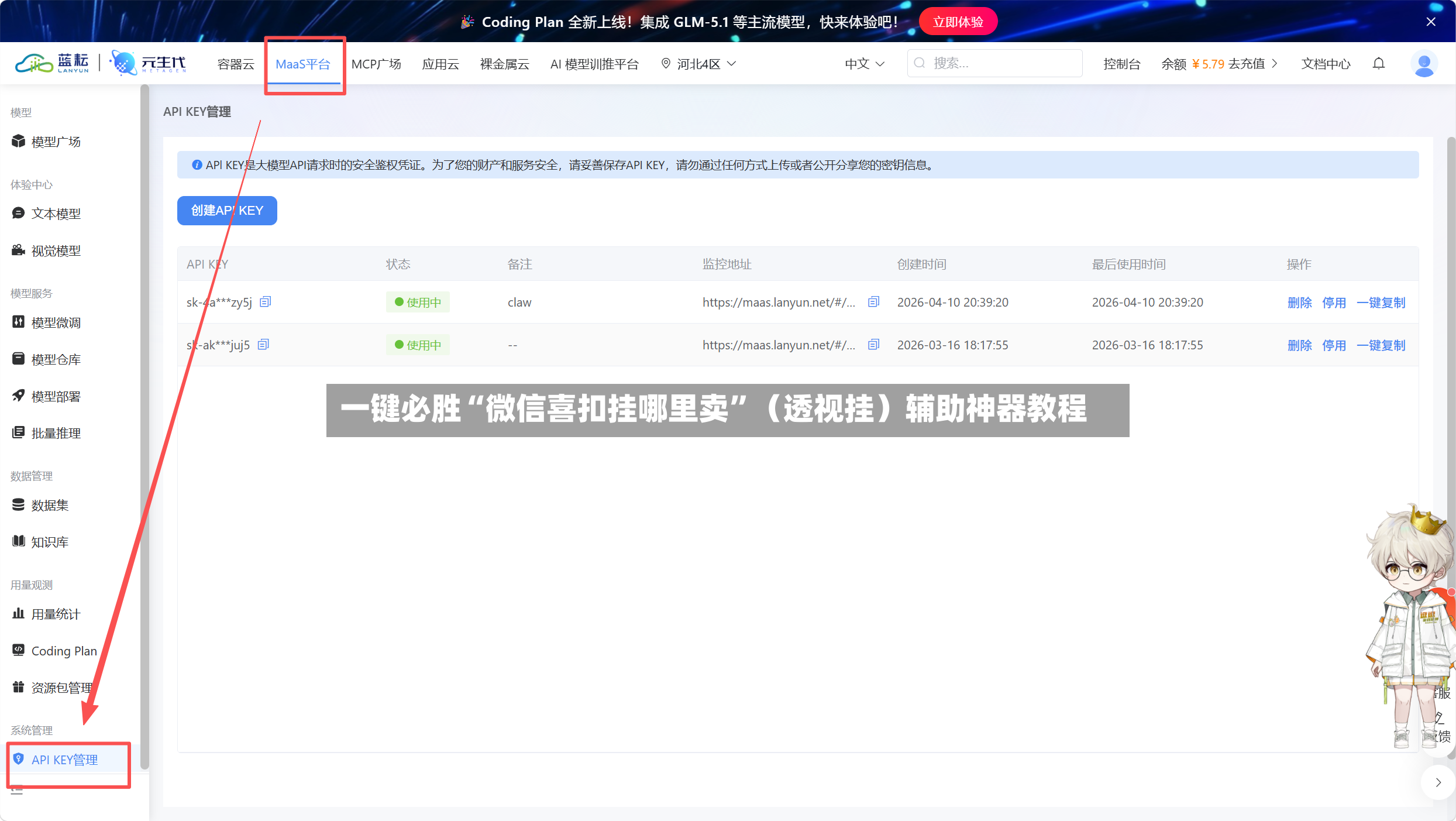Open the user avatar menu
Viewport: 1456px width, 821px height.
coord(1424,63)
